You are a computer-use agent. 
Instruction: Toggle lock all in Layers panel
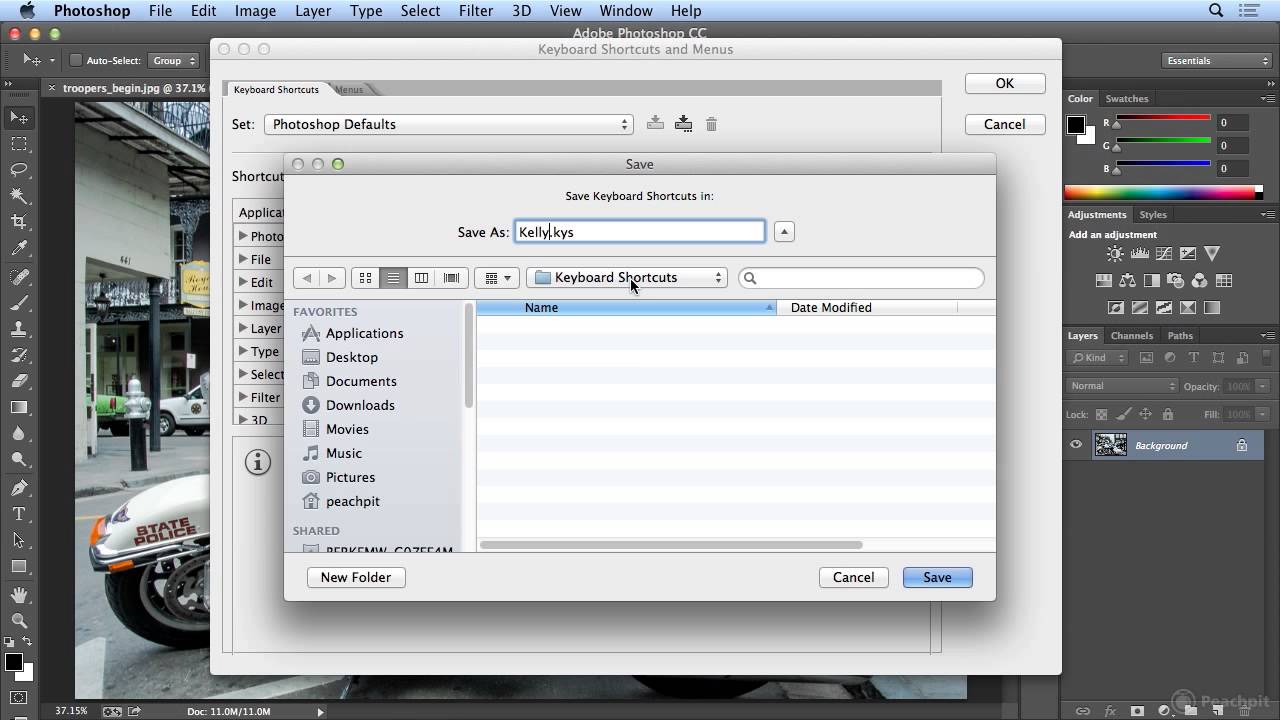point(1167,414)
